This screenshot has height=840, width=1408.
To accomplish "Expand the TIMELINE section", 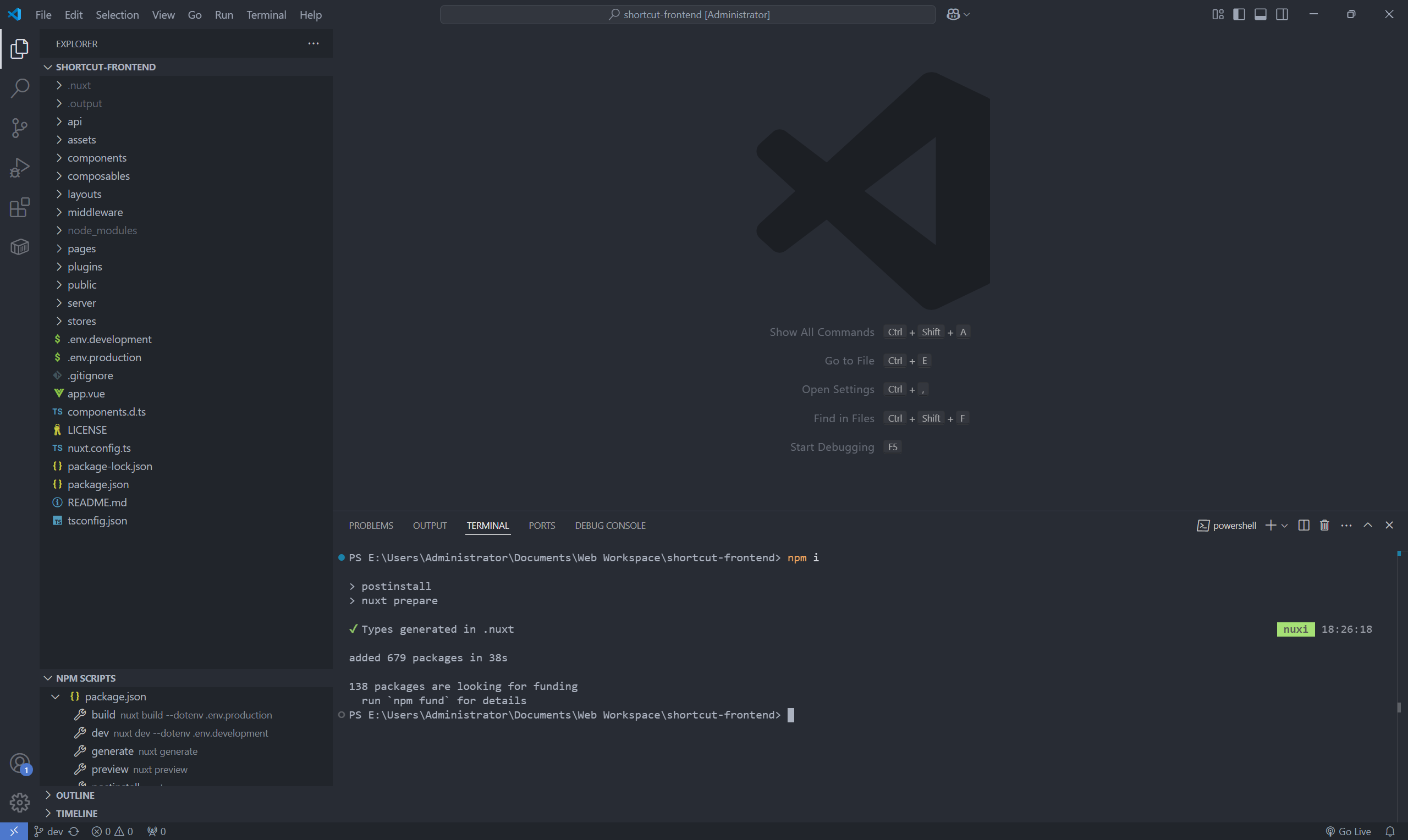I will [186, 814].
